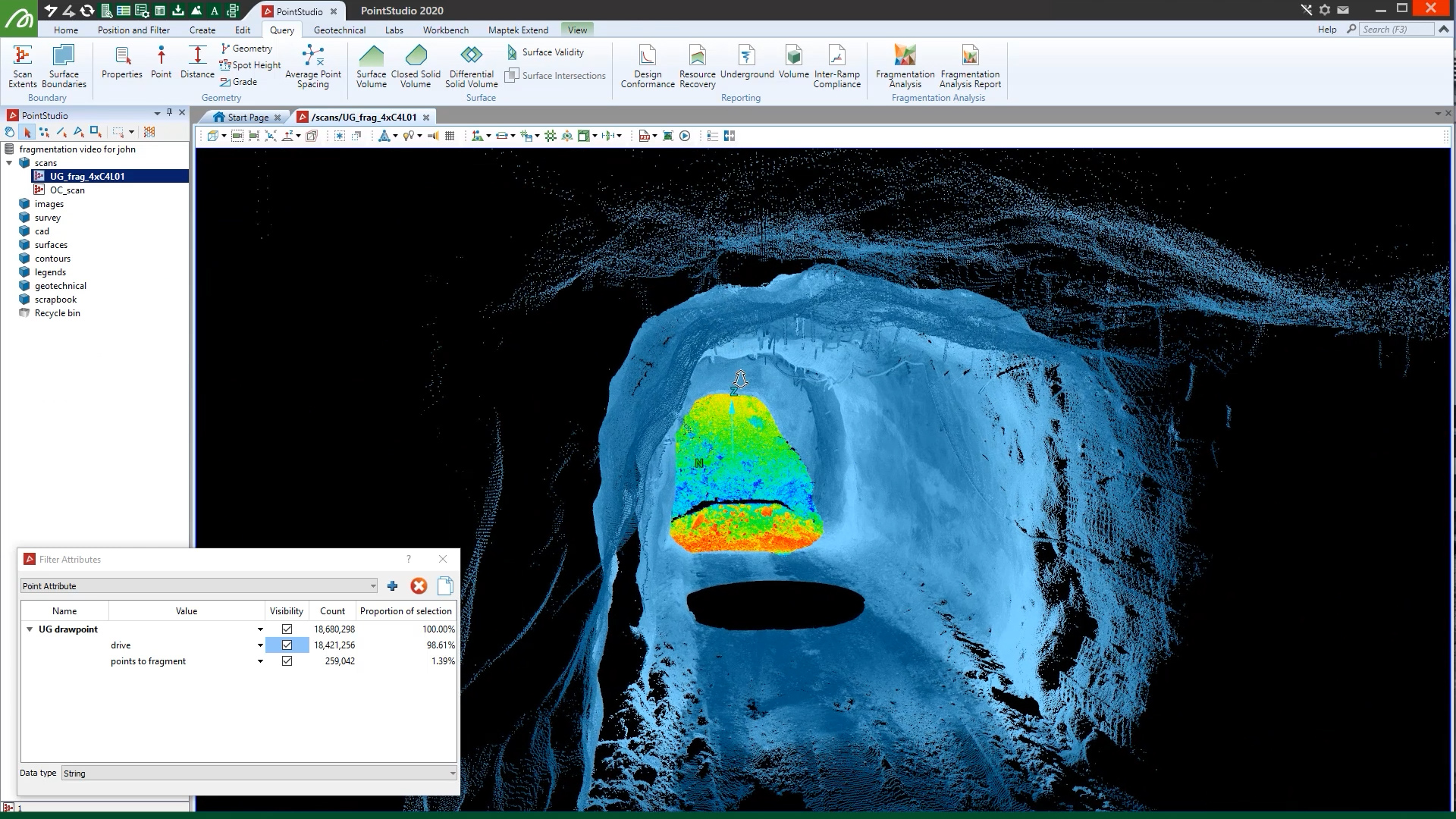Open the Data type String dropdown
The width and height of the screenshot is (1456, 819).
tap(259, 773)
